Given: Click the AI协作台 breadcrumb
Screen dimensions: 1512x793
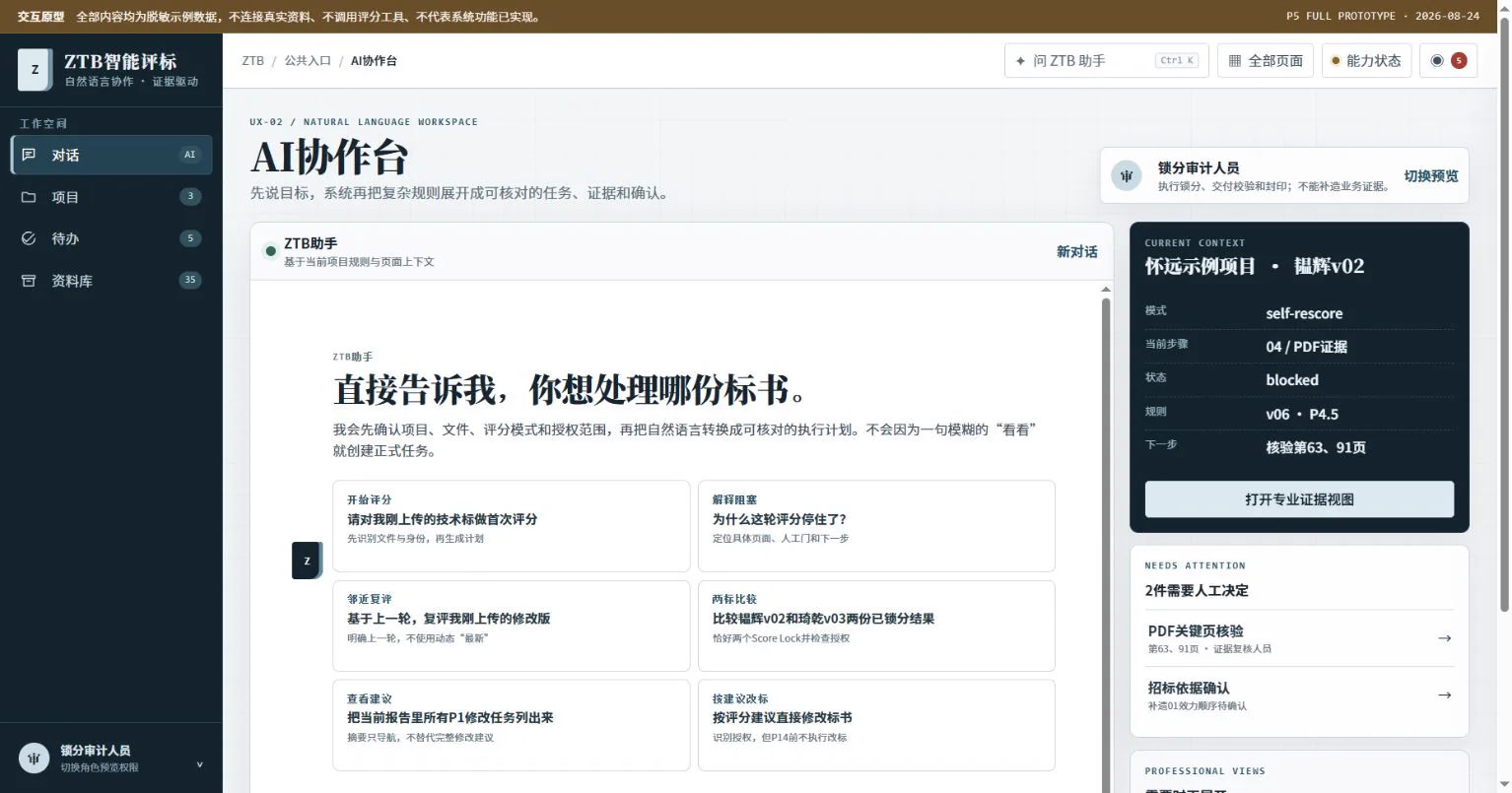Looking at the screenshot, I should [374, 61].
